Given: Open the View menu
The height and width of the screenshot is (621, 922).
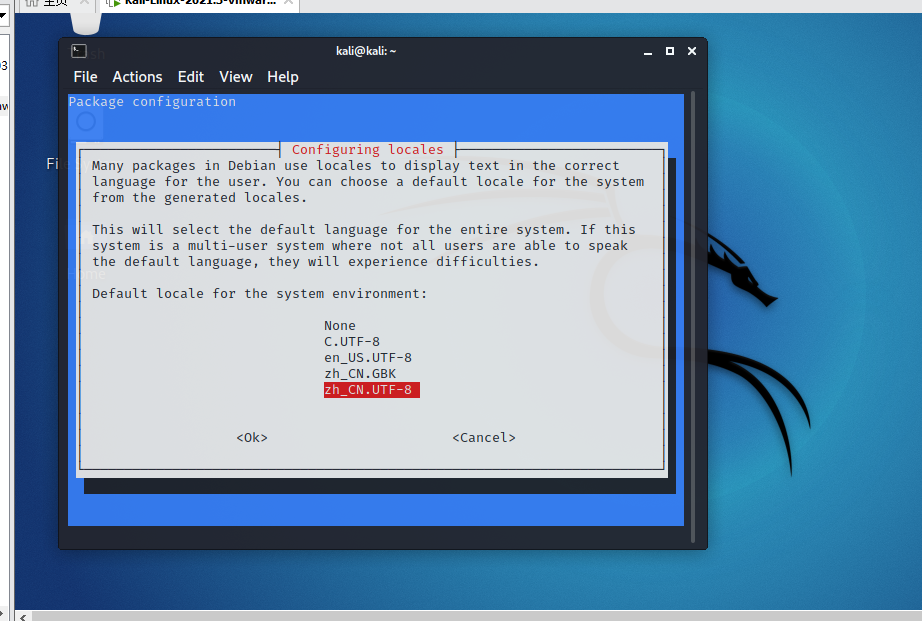Looking at the screenshot, I should pos(236,77).
